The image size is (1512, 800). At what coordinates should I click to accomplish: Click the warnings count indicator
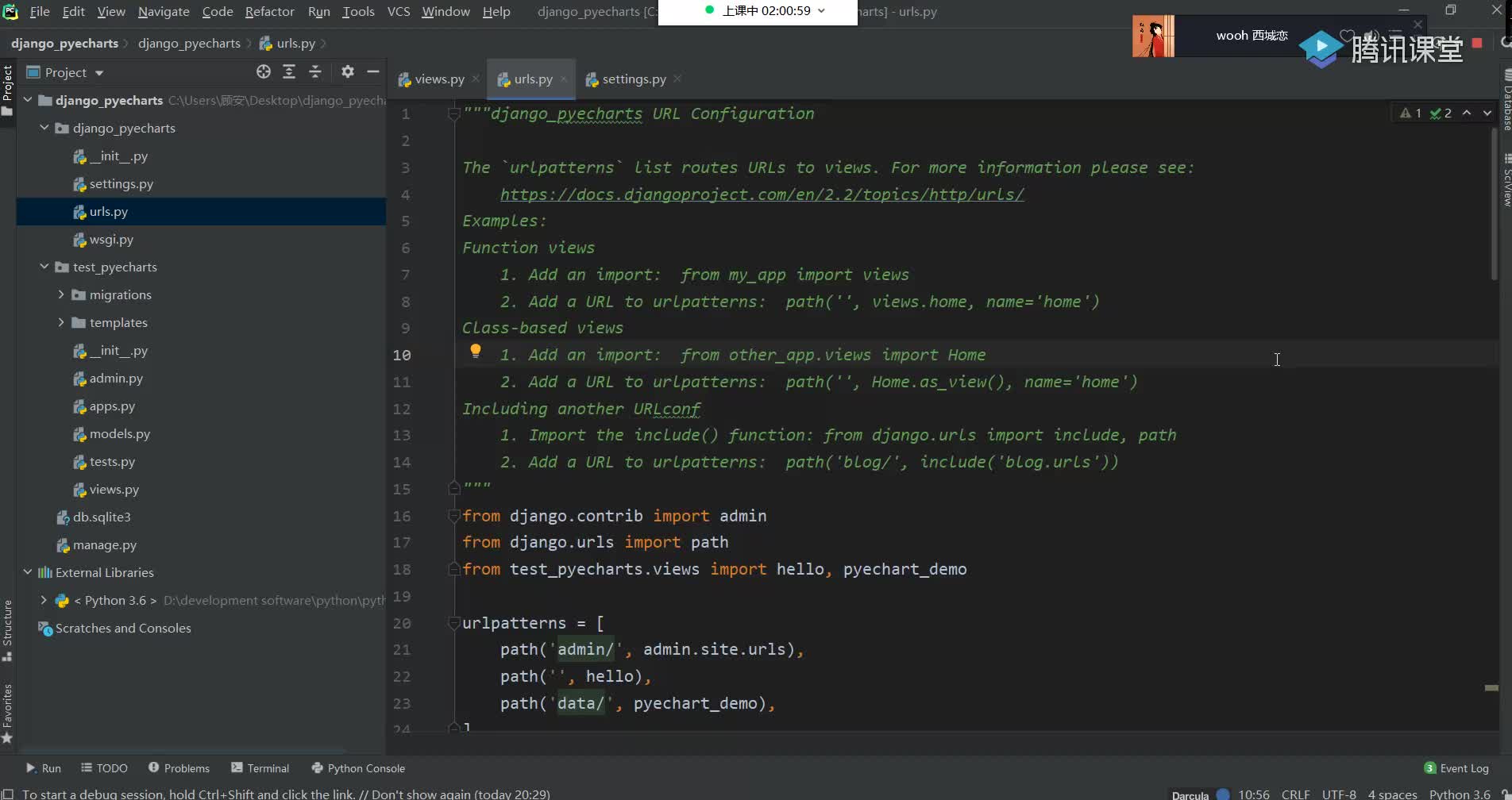click(x=1411, y=113)
